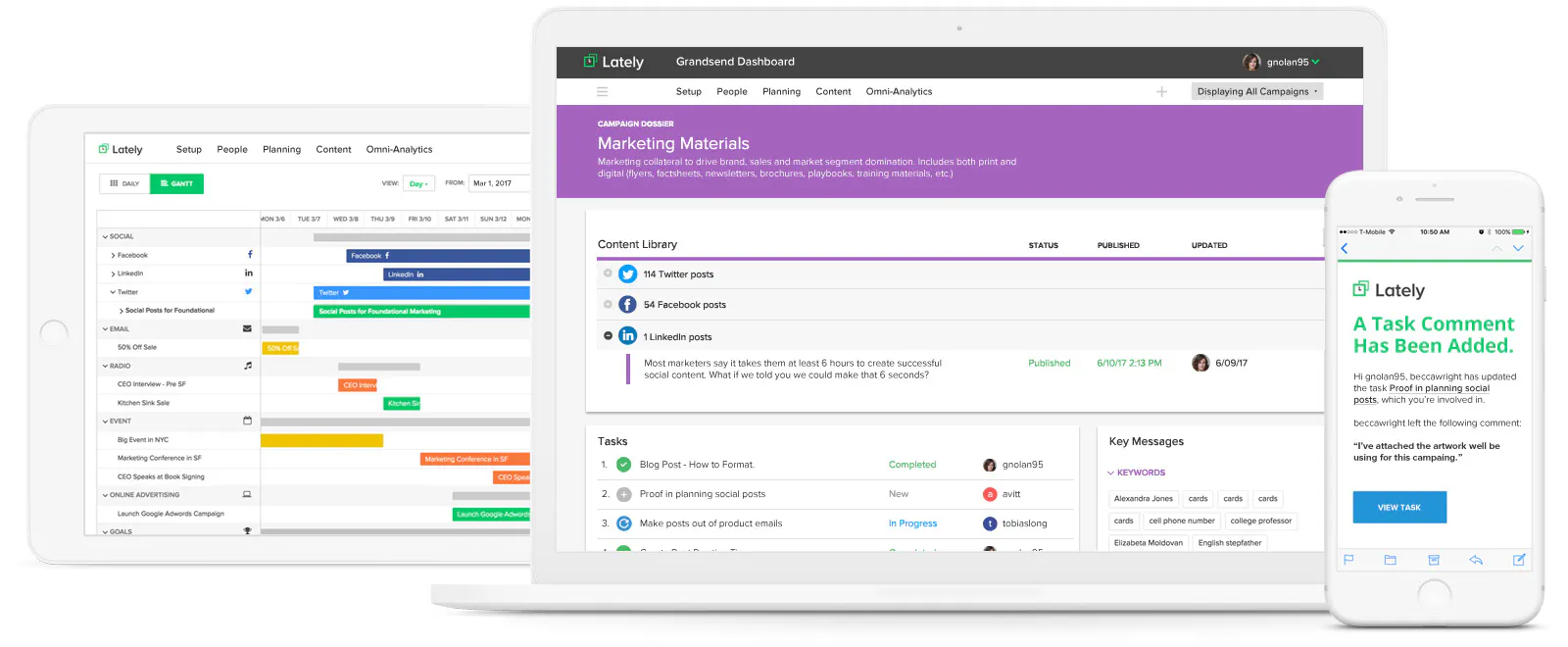The image size is (1568, 647).
Task: Click the English stepfather keyword tag
Action: 1230,543
